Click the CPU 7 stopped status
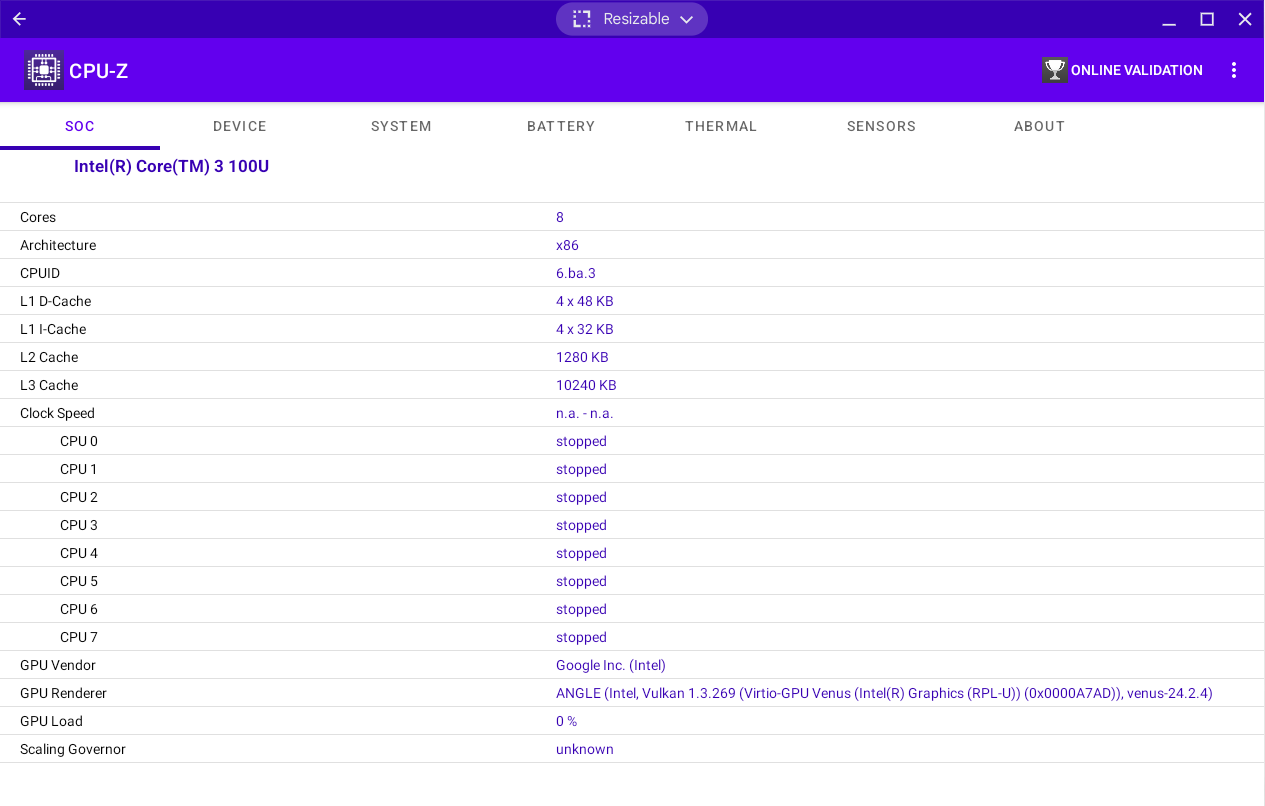This screenshot has width=1265, height=806. click(581, 637)
